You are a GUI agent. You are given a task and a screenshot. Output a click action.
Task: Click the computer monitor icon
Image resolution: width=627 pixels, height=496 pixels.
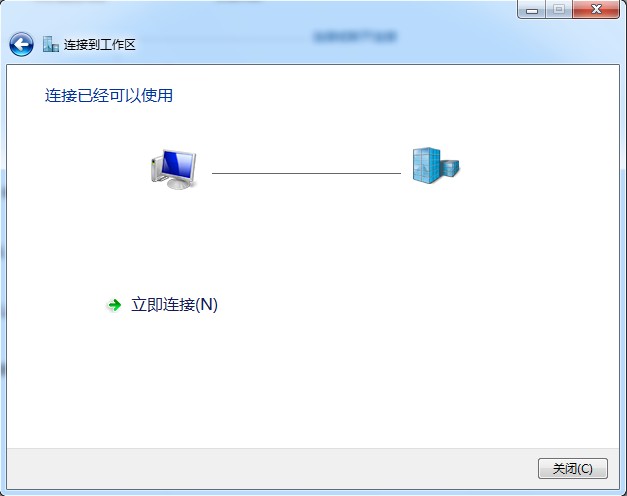[174, 170]
